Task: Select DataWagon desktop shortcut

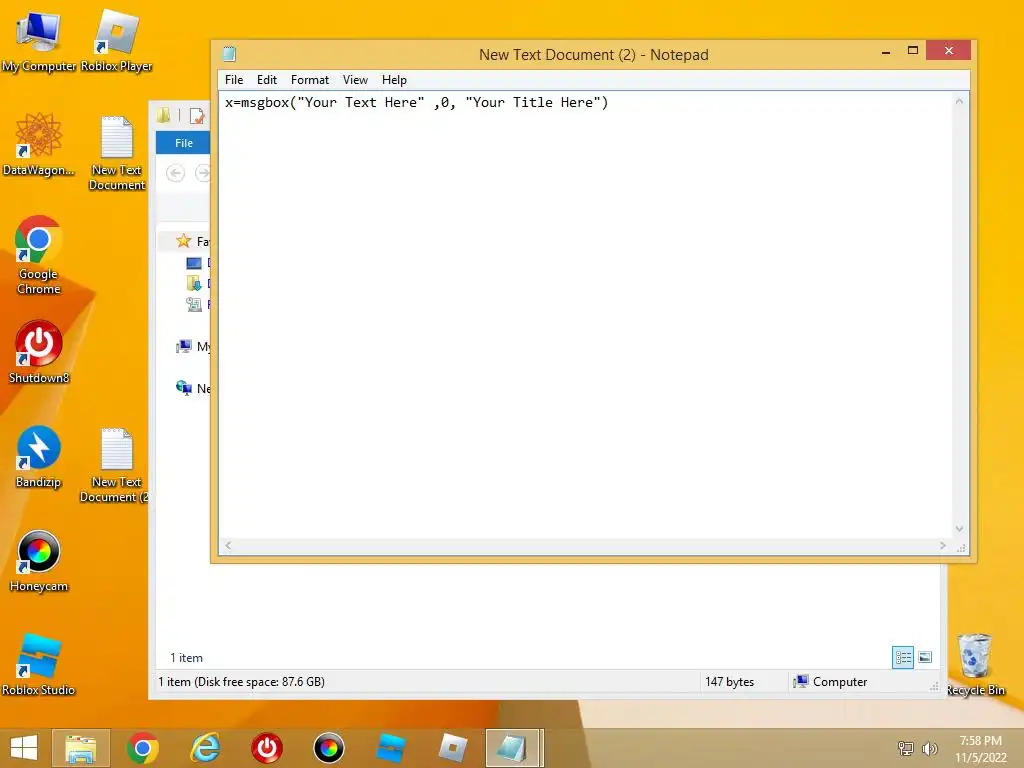Action: point(39,144)
